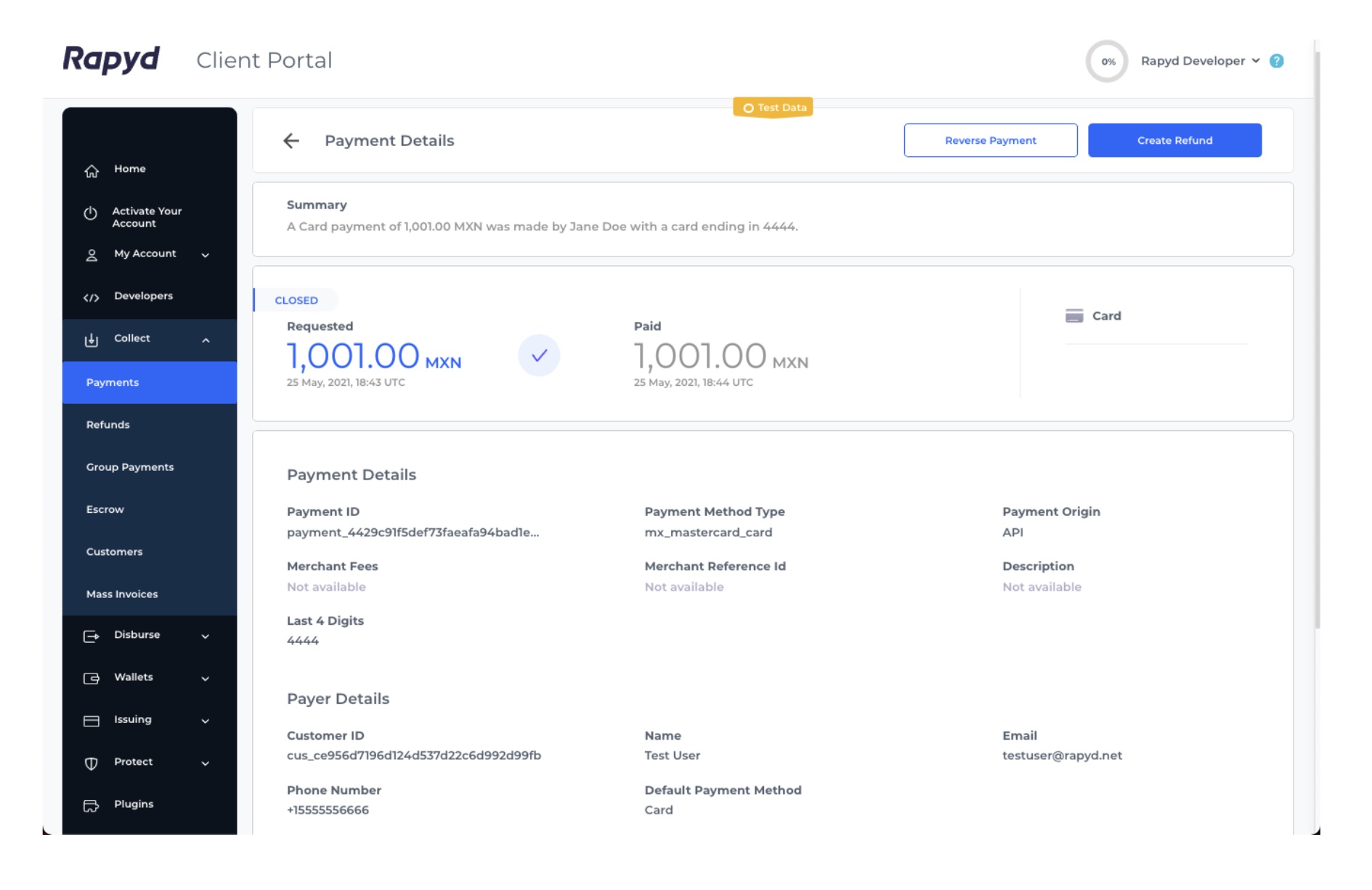The image size is (1372, 890).
Task: Select the Customers sidebar entry
Action: (115, 552)
